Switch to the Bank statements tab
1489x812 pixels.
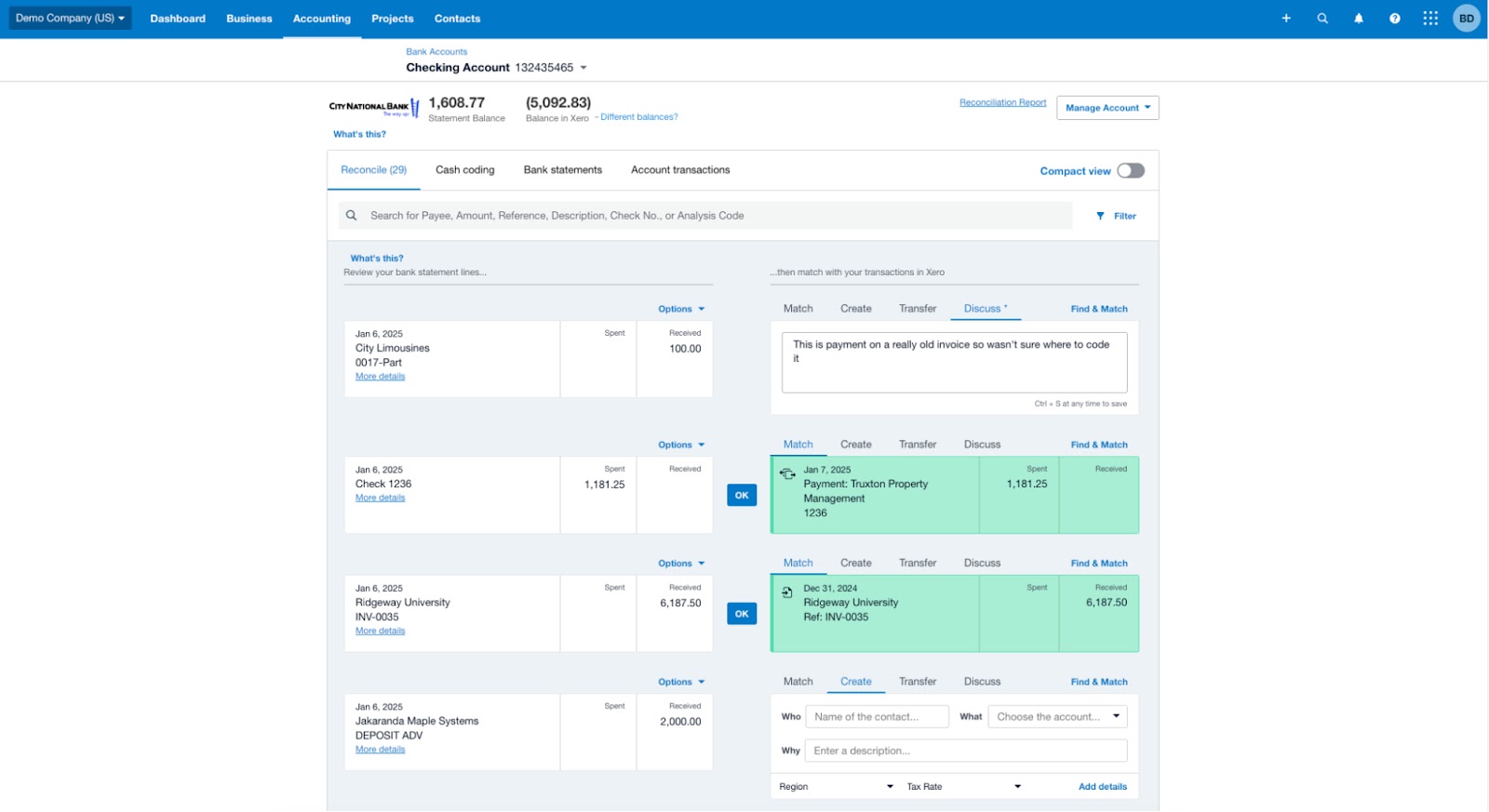pos(563,170)
